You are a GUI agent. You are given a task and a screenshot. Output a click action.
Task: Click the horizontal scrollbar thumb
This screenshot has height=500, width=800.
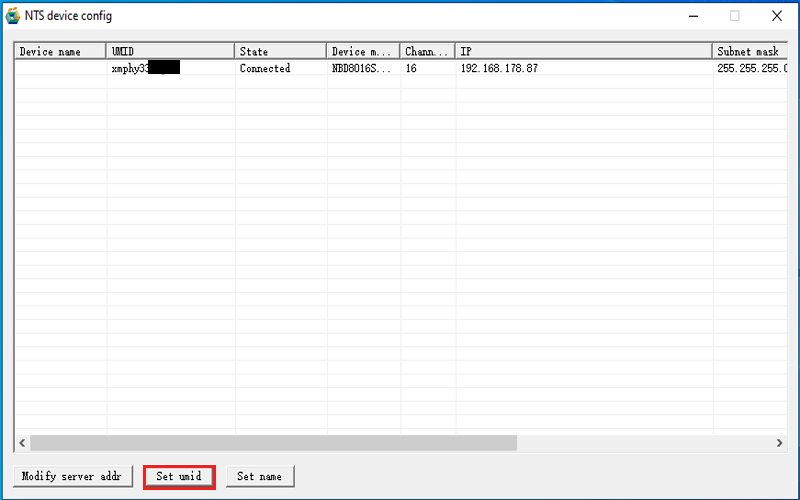[273, 443]
